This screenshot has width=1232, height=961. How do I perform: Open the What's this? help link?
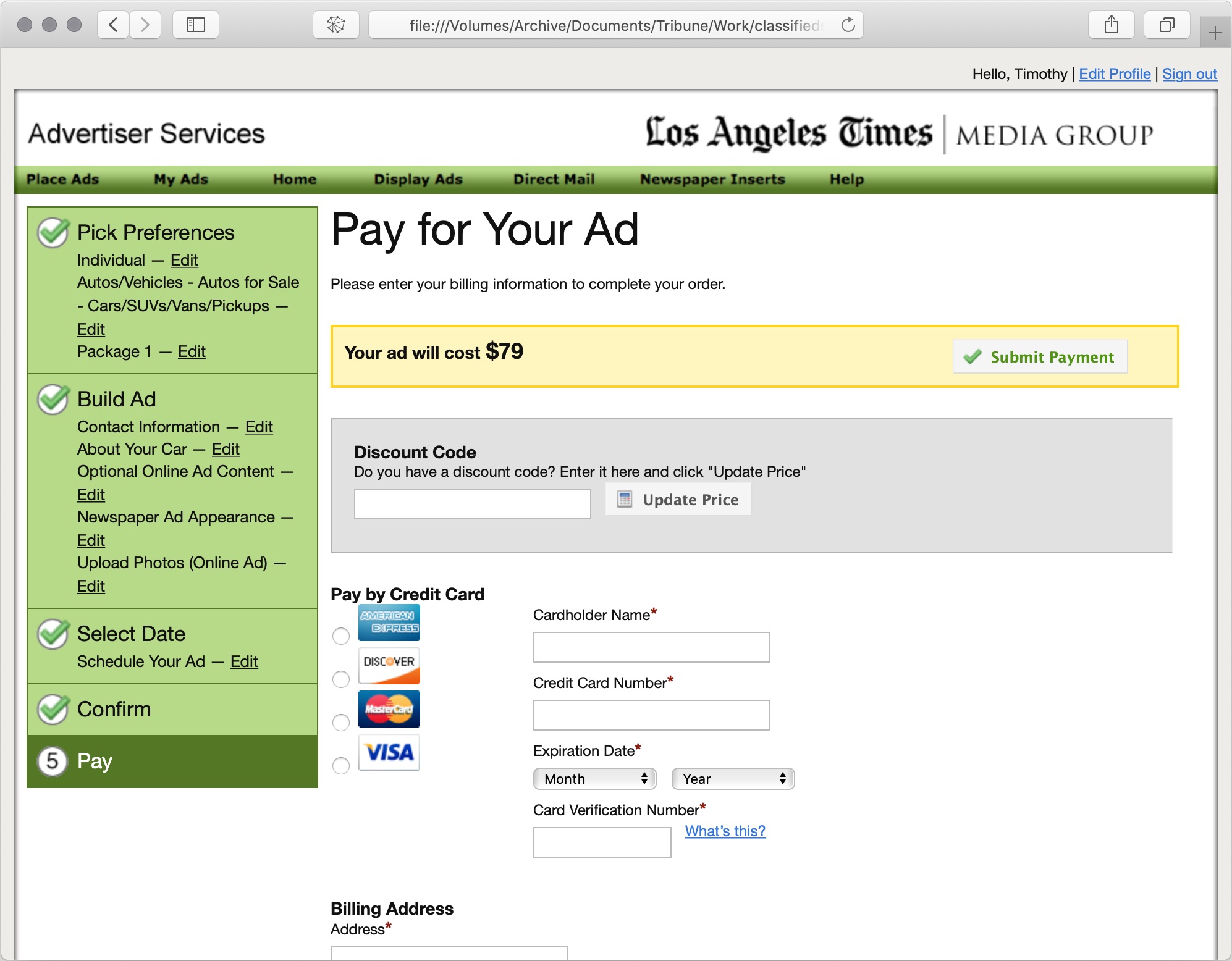(x=724, y=831)
